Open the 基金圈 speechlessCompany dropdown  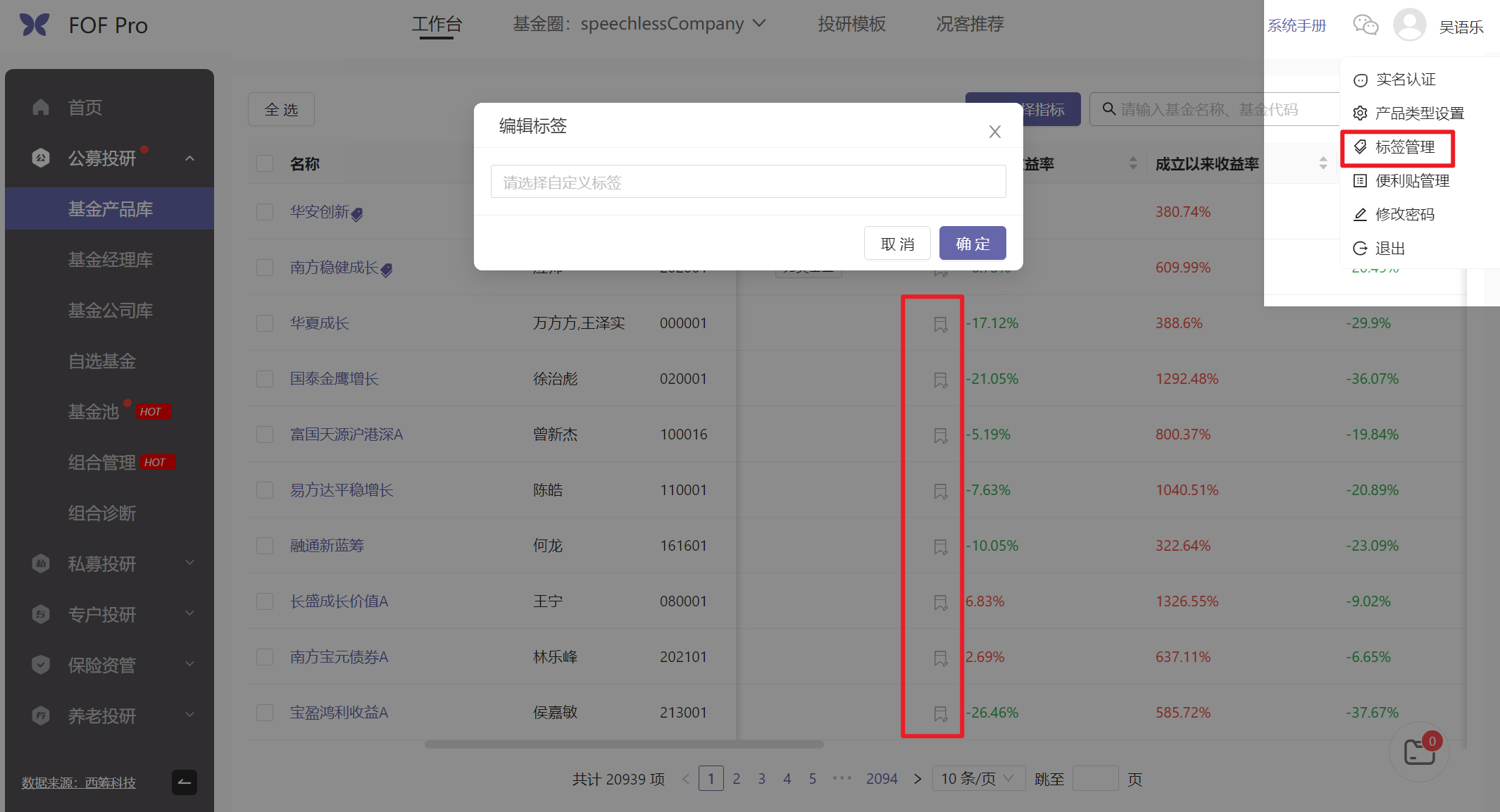(639, 24)
